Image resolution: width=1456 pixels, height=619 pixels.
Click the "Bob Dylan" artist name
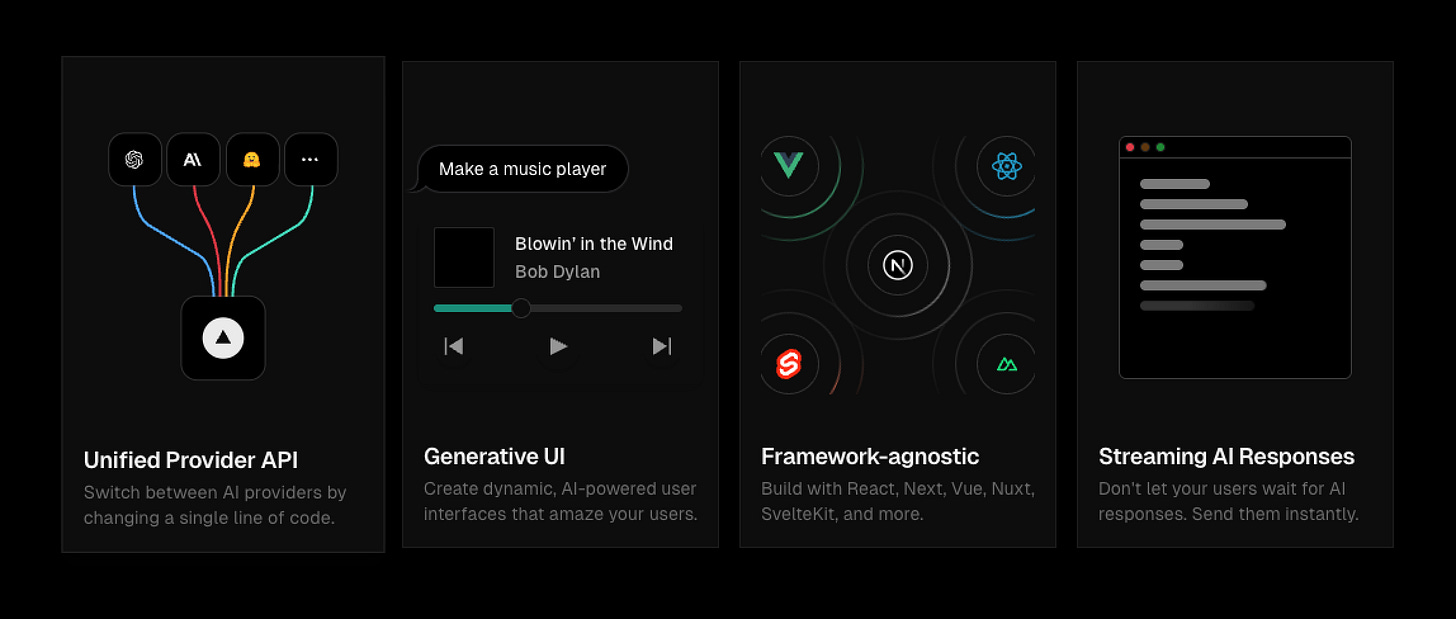coord(557,272)
